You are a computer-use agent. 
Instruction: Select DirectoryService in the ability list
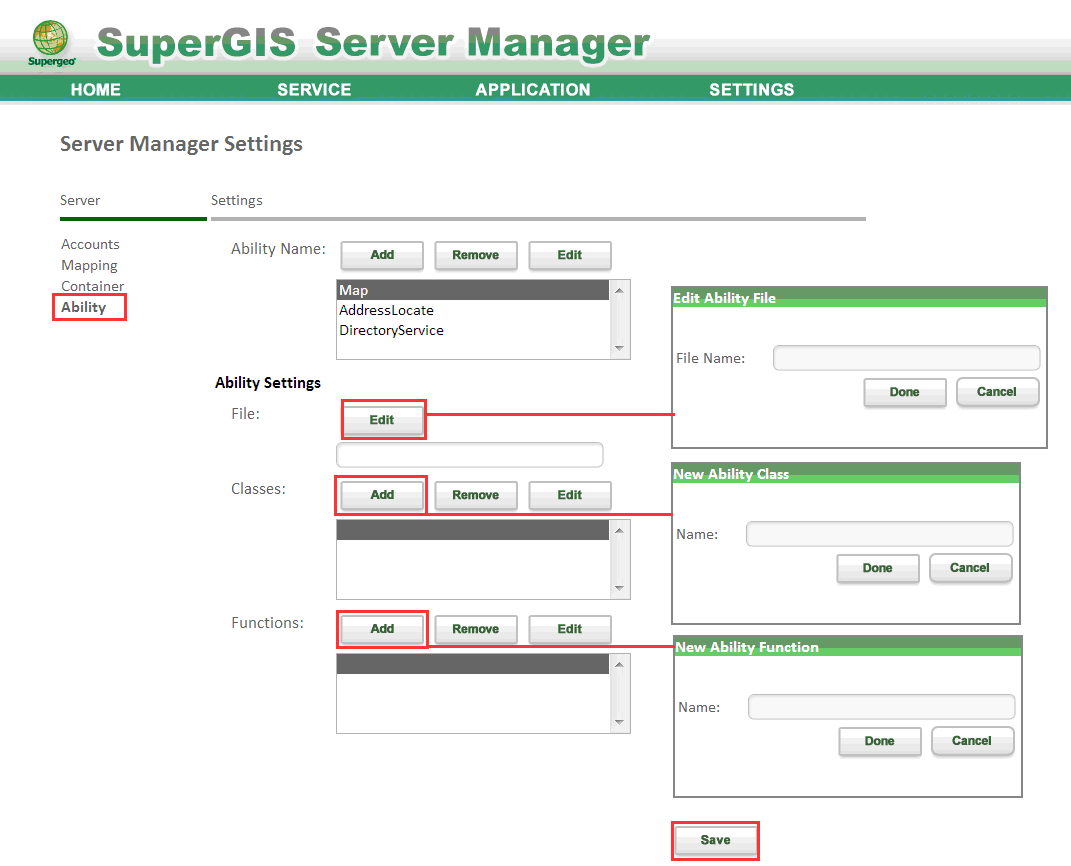[x=473, y=330]
